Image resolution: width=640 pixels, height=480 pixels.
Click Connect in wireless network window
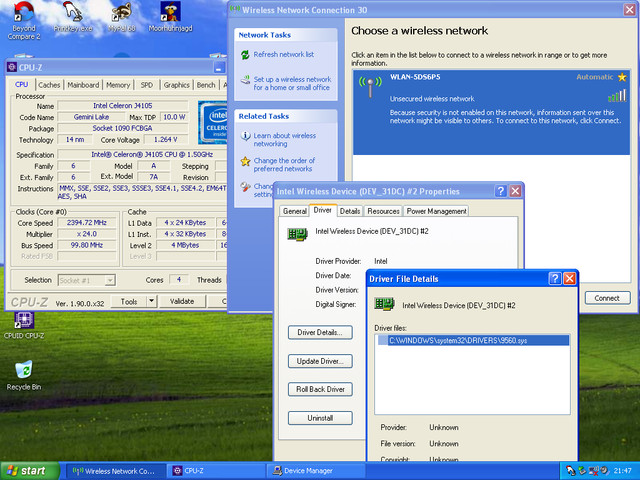(607, 298)
